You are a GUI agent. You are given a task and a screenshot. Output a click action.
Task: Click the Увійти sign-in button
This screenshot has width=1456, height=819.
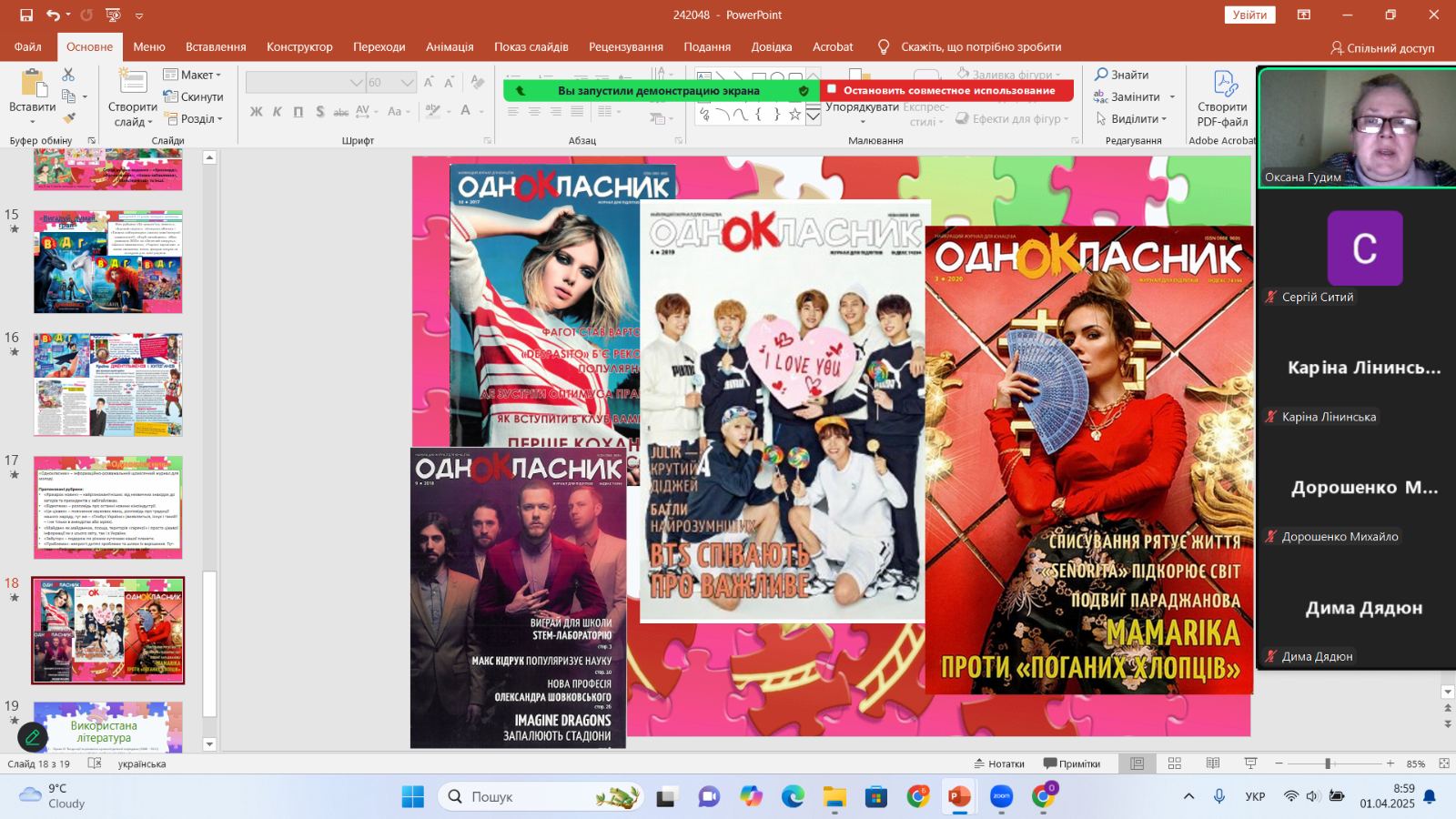pyautogui.click(x=1249, y=15)
